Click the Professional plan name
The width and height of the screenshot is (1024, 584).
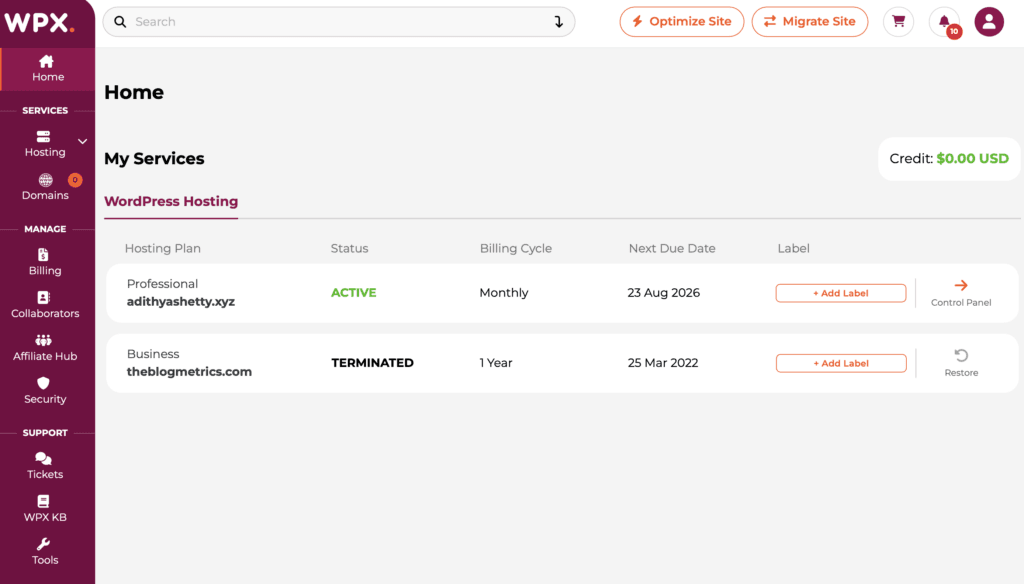pyautogui.click(x=162, y=284)
